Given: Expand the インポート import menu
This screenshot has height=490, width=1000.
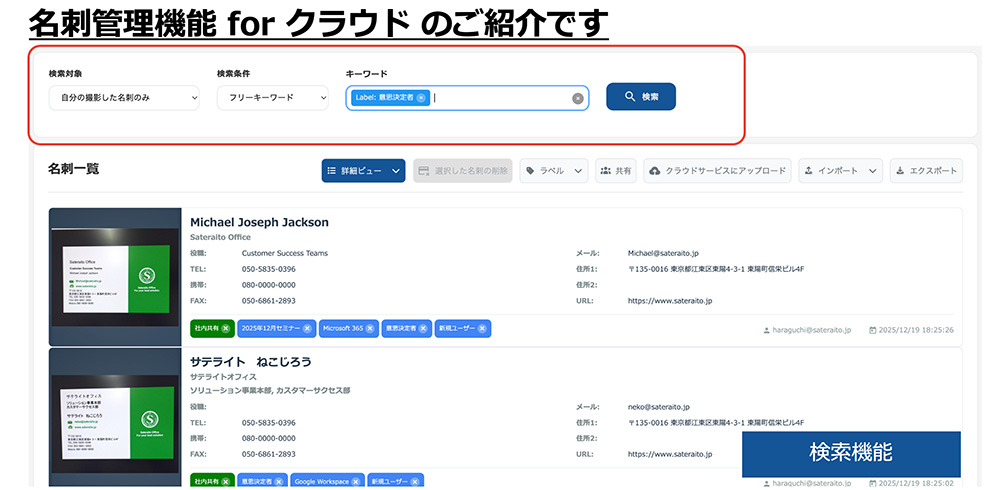Looking at the screenshot, I should pos(841,171).
